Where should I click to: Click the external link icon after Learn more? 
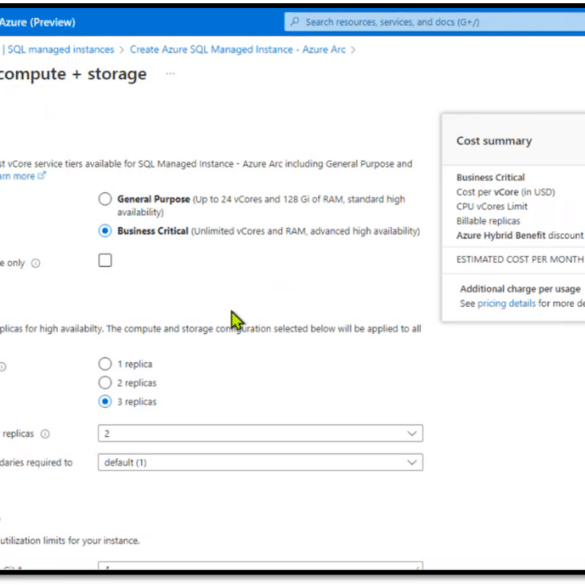42,175
